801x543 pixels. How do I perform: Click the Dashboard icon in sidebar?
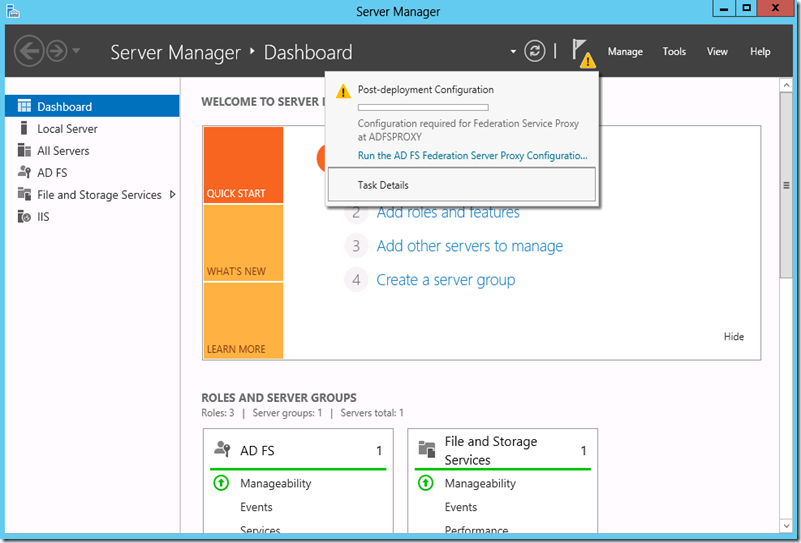click(24, 106)
